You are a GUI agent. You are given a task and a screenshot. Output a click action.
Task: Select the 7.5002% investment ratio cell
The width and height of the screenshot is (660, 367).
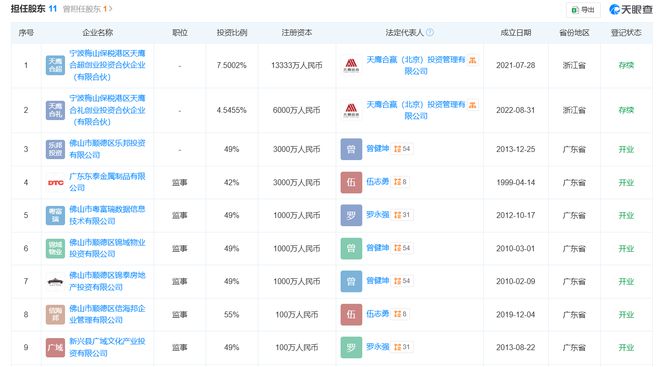[232, 65]
